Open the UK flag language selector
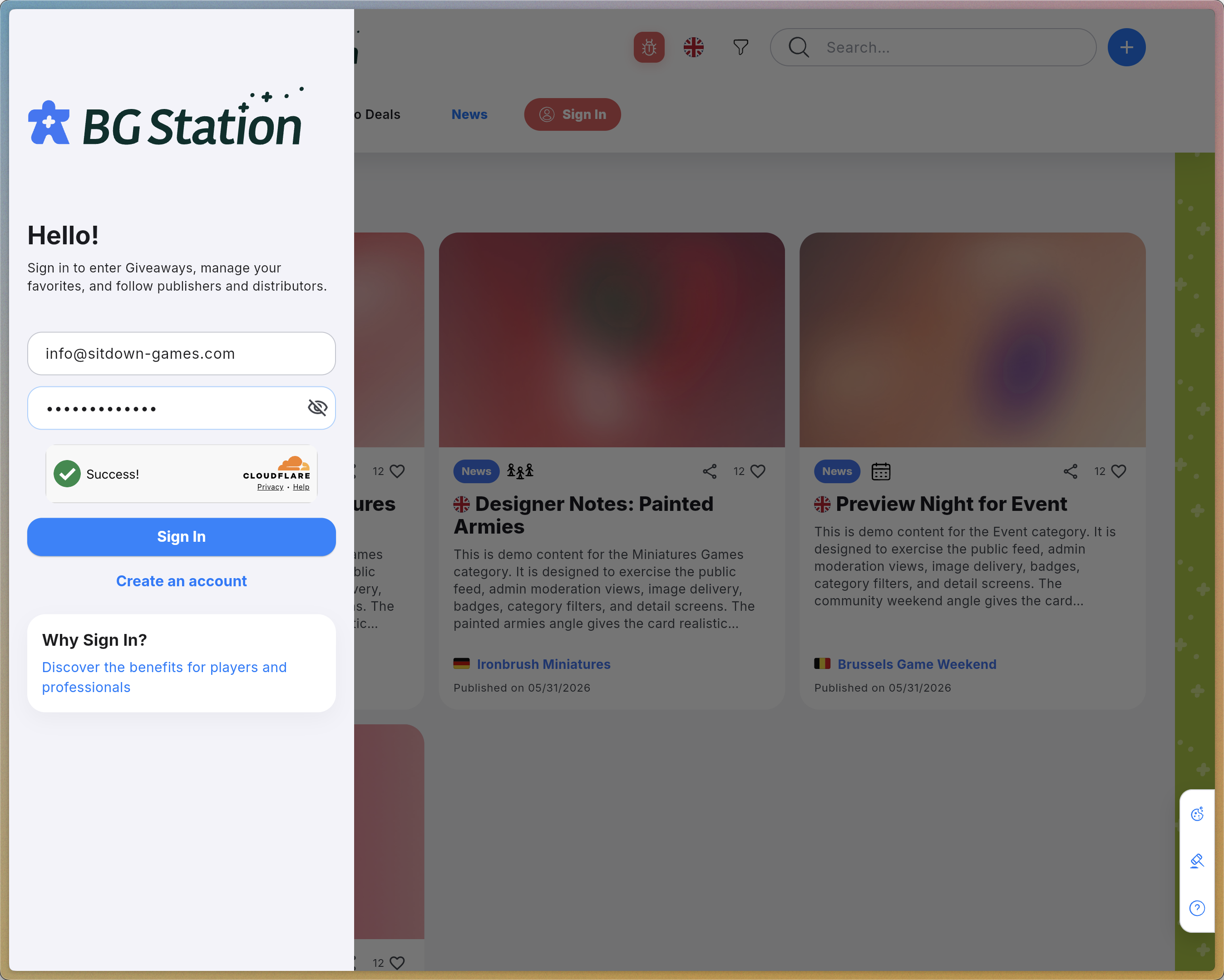This screenshot has height=980, width=1224. click(x=693, y=47)
